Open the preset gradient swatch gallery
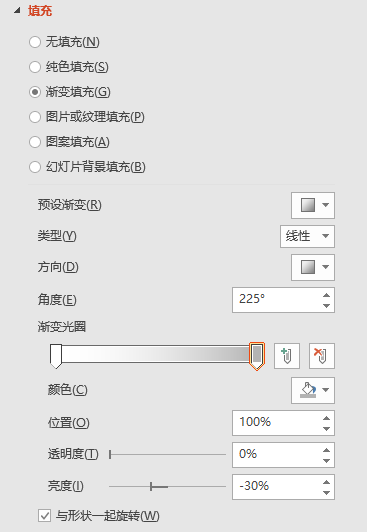The height and width of the screenshot is (532, 367). point(313,205)
